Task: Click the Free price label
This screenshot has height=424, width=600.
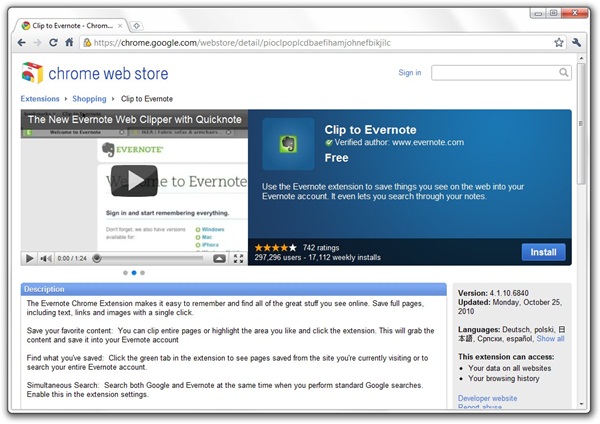Action: pyautogui.click(x=336, y=158)
